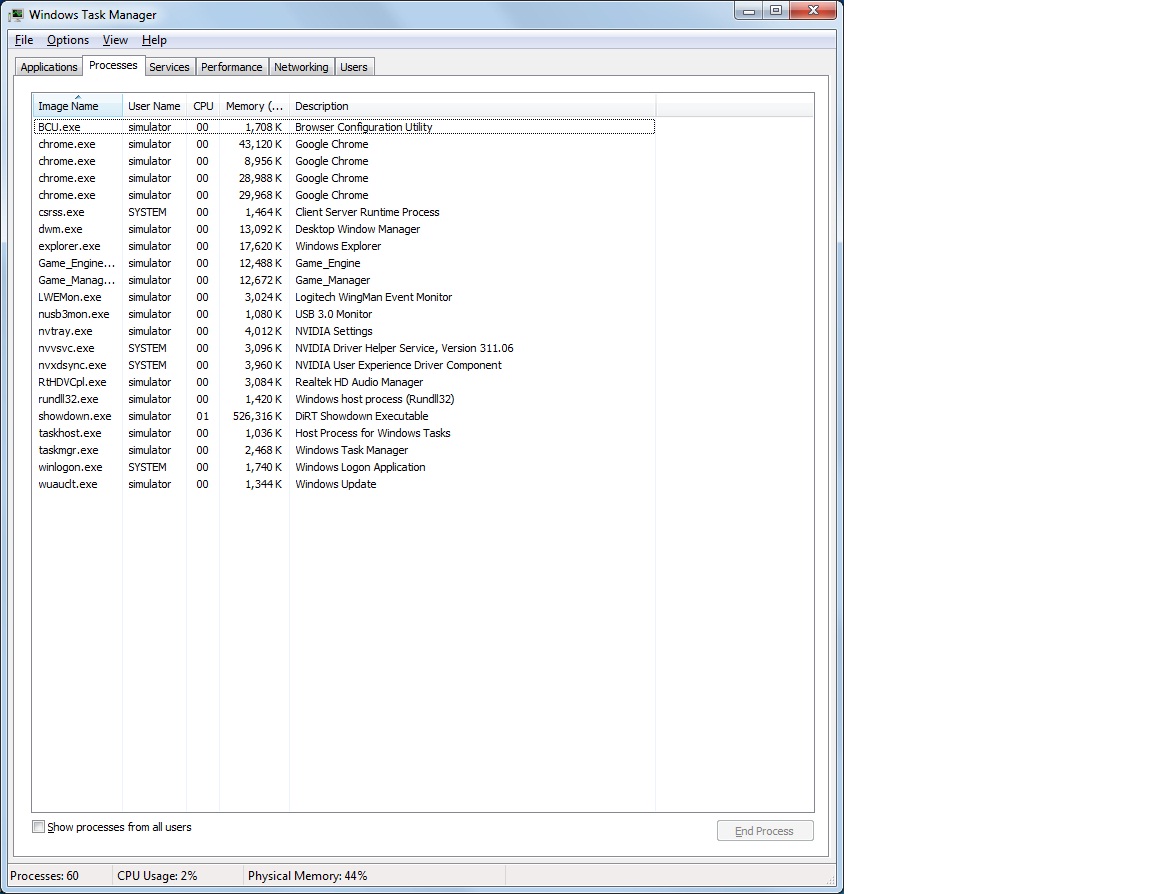This screenshot has height=894, width=1152.
Task: Click the Physical Memory: 44% status entry
Action: pos(307,876)
